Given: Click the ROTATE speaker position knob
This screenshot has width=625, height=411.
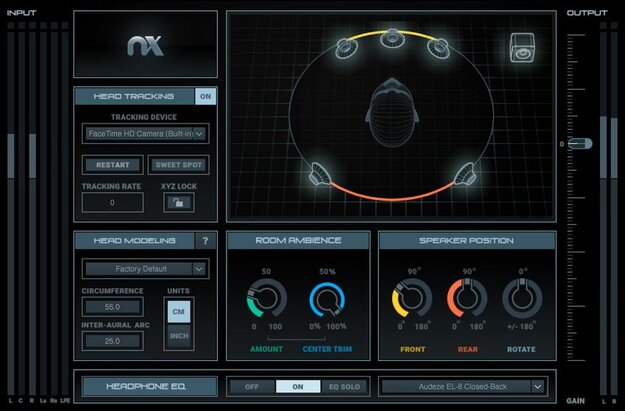Looking at the screenshot, I should pyautogui.click(x=522, y=298).
